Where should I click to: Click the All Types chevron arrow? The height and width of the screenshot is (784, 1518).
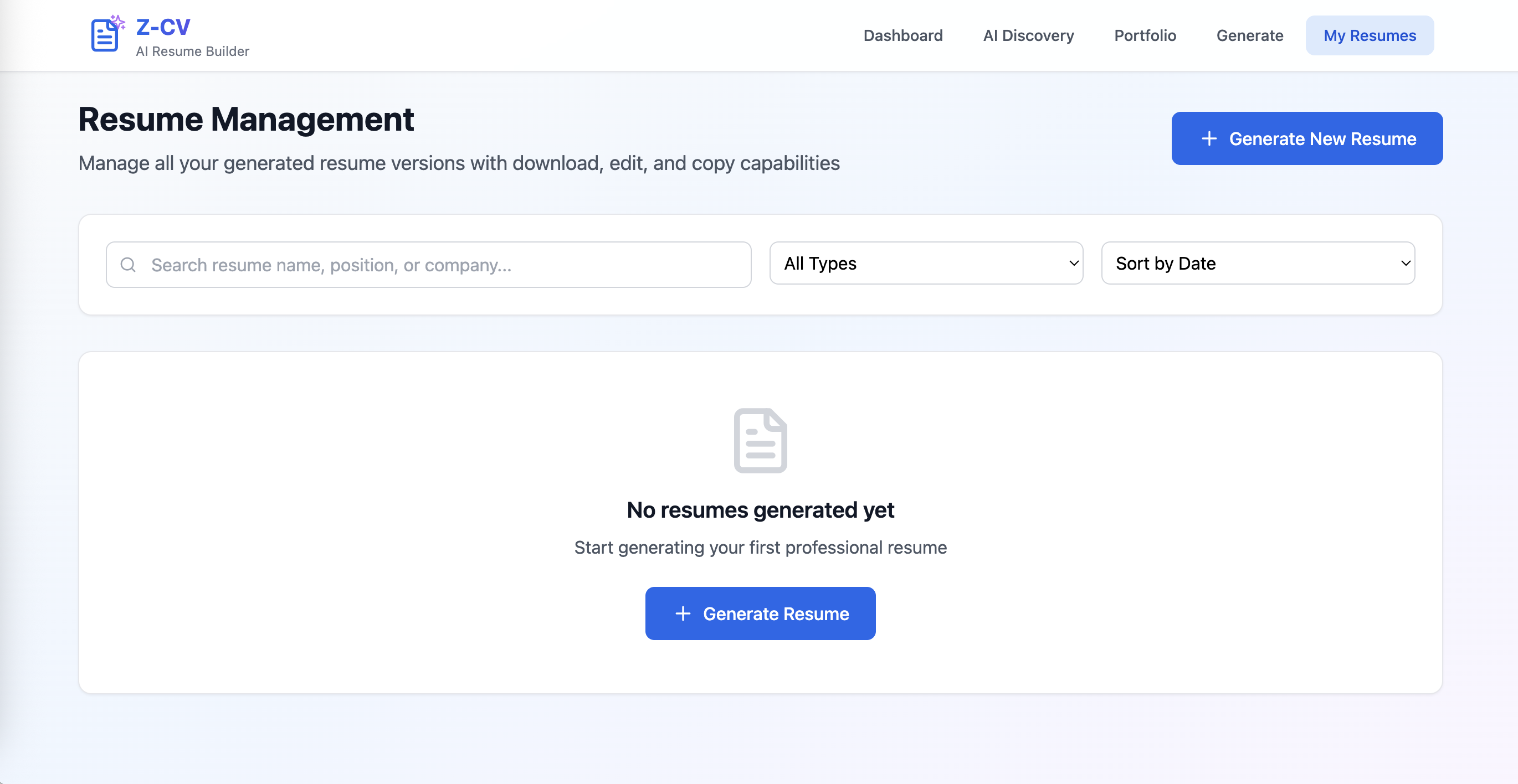1073,264
